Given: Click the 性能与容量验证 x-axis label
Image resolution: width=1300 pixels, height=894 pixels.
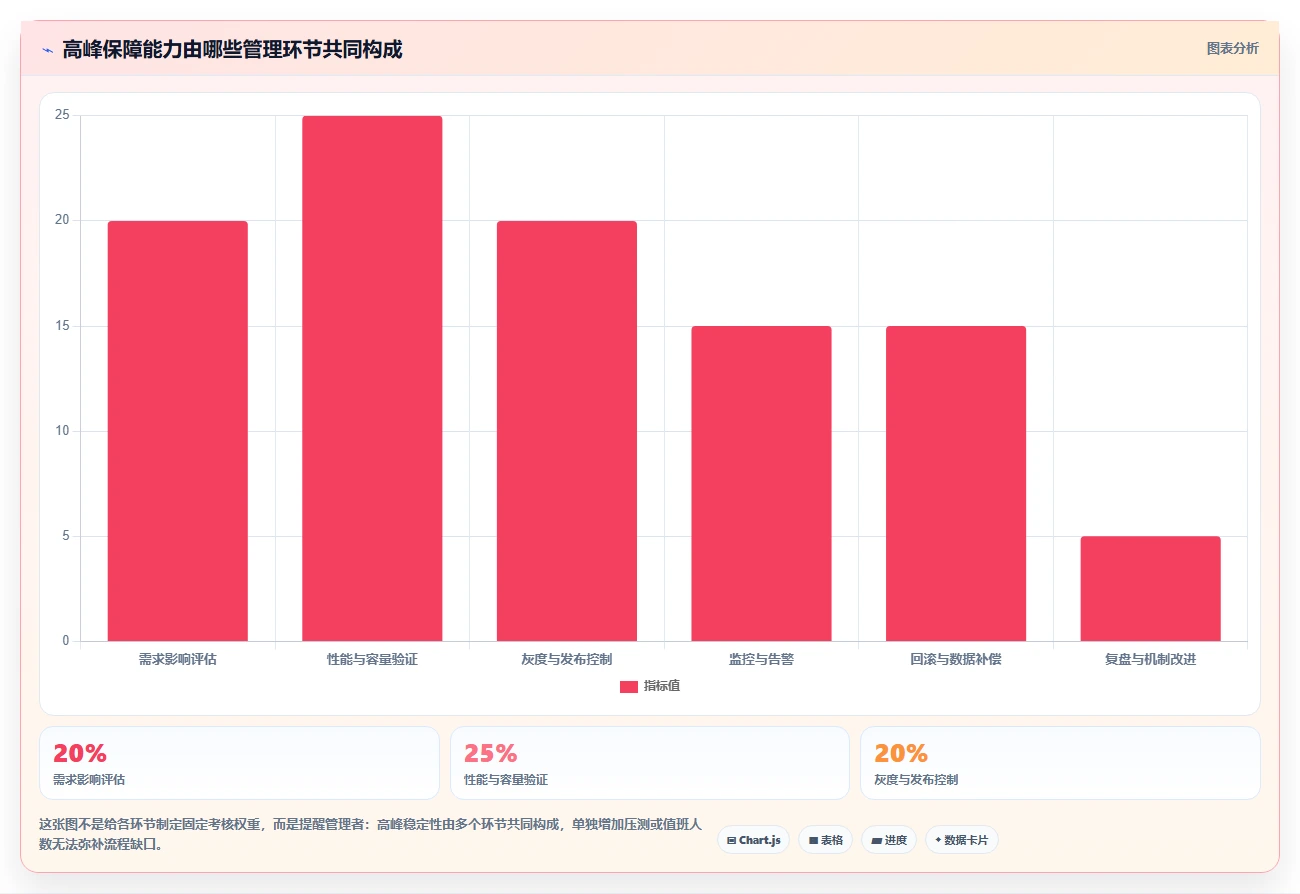Looking at the screenshot, I should pos(372,660).
